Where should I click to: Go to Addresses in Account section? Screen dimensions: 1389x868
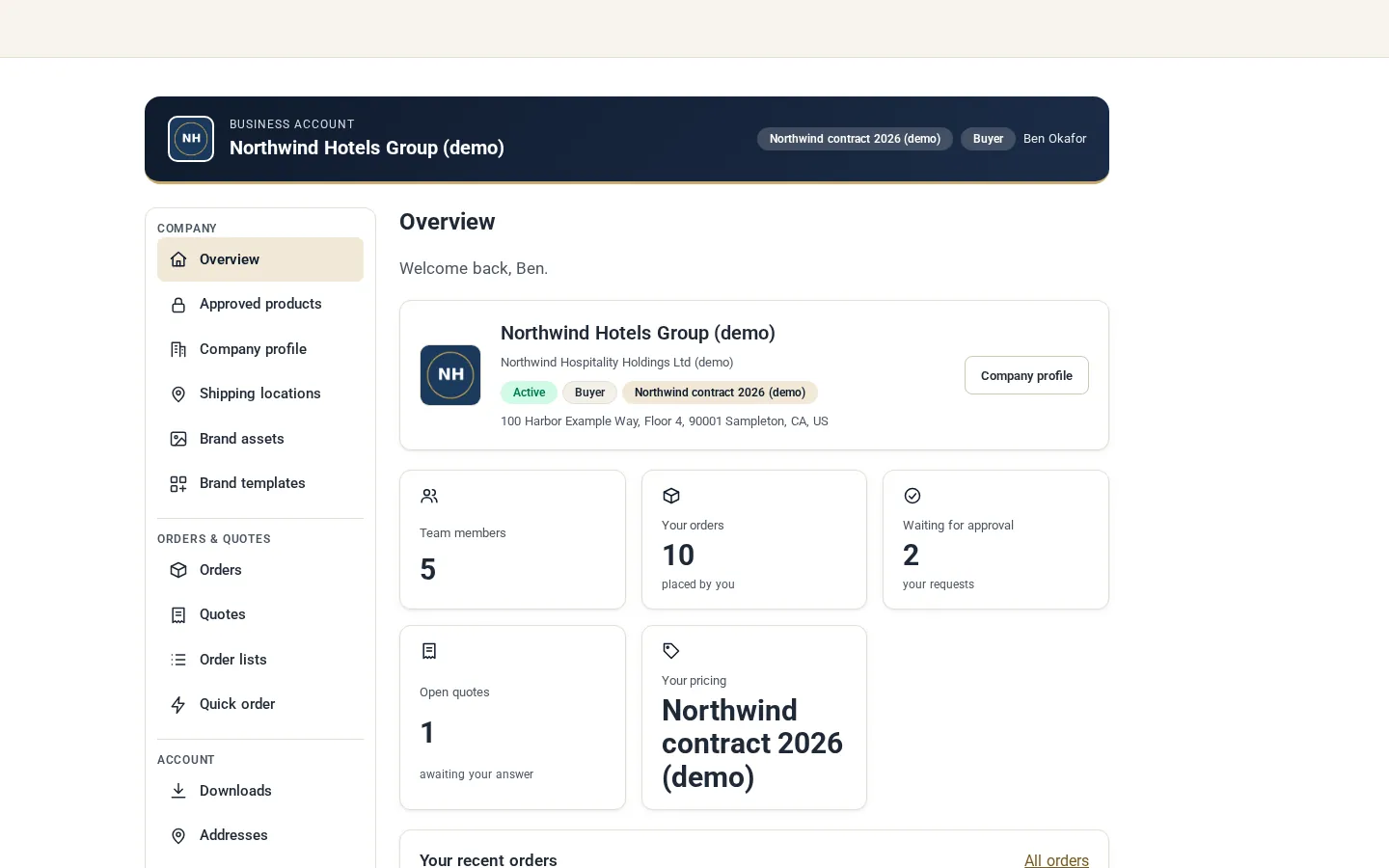pos(260,835)
